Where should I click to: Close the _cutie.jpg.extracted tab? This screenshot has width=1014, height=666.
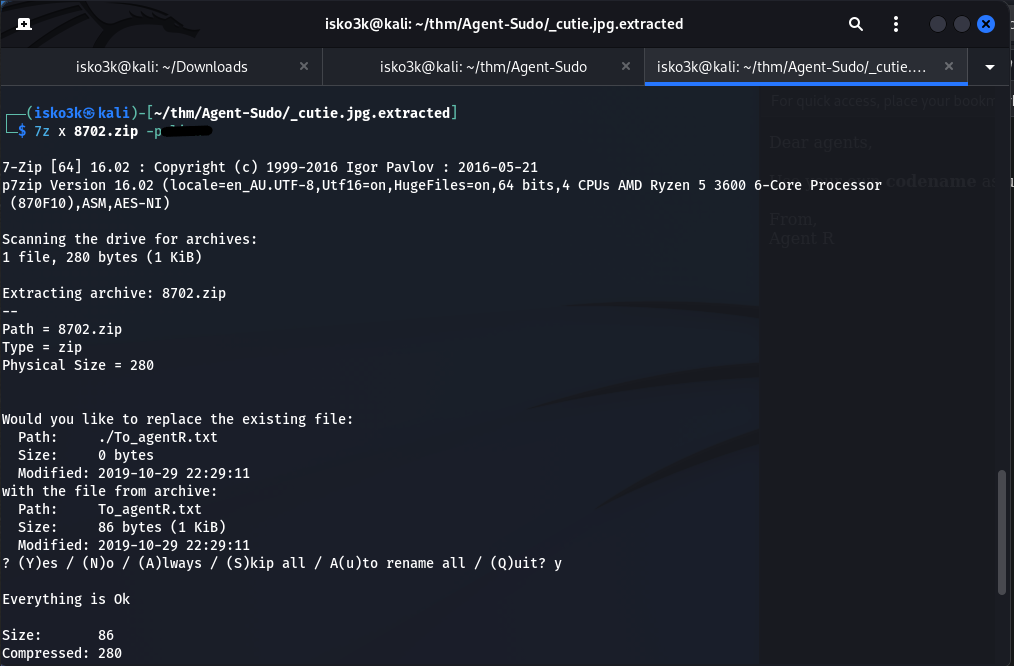pos(948,67)
